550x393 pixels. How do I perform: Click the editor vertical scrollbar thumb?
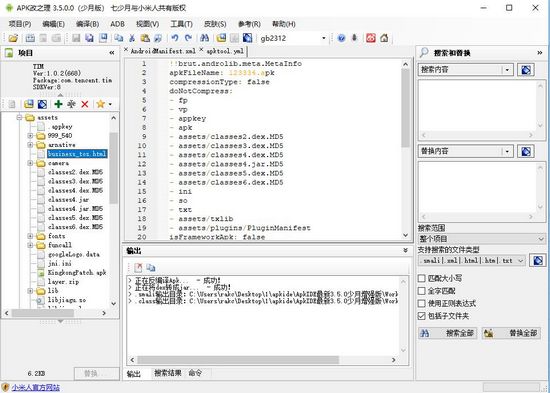(405, 108)
